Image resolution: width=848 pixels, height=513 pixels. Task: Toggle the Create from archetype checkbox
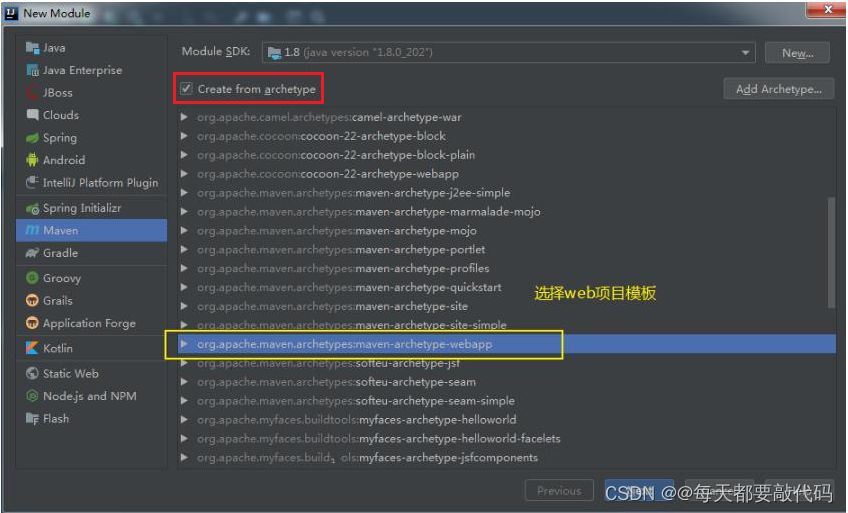point(187,89)
